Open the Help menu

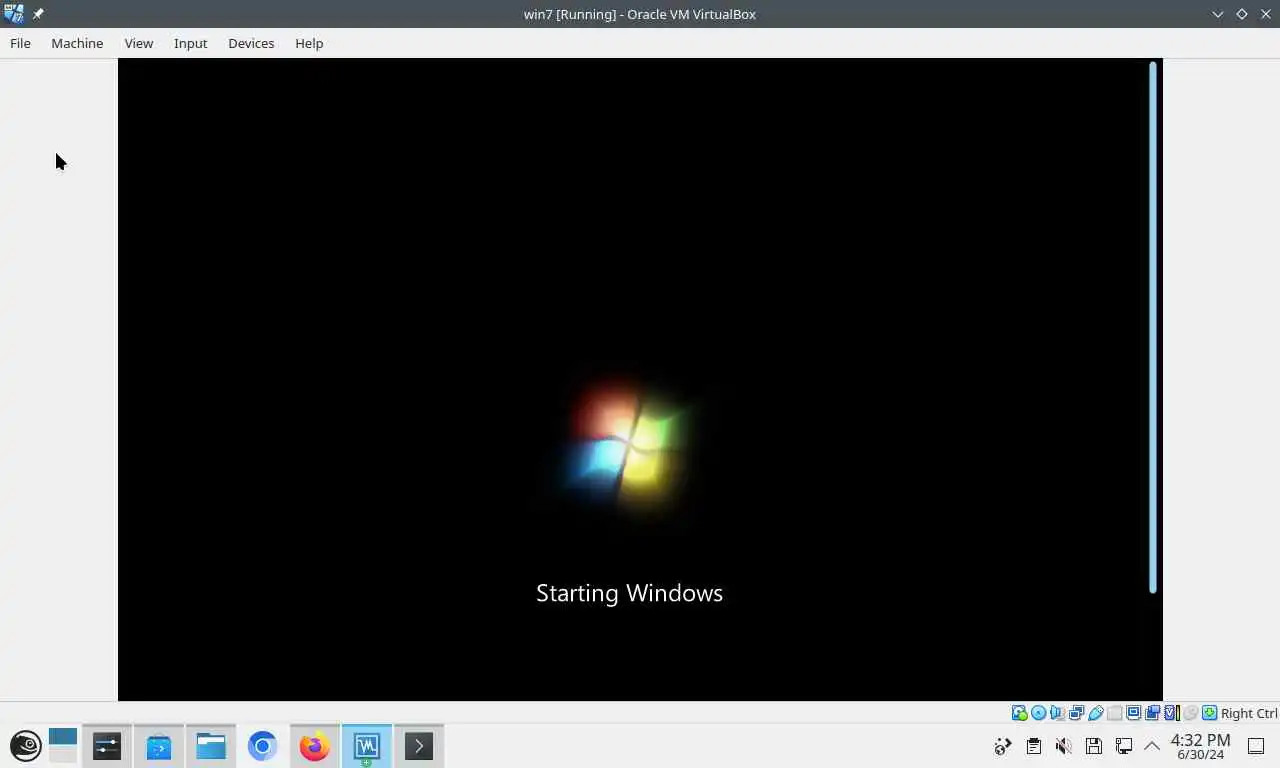point(309,43)
